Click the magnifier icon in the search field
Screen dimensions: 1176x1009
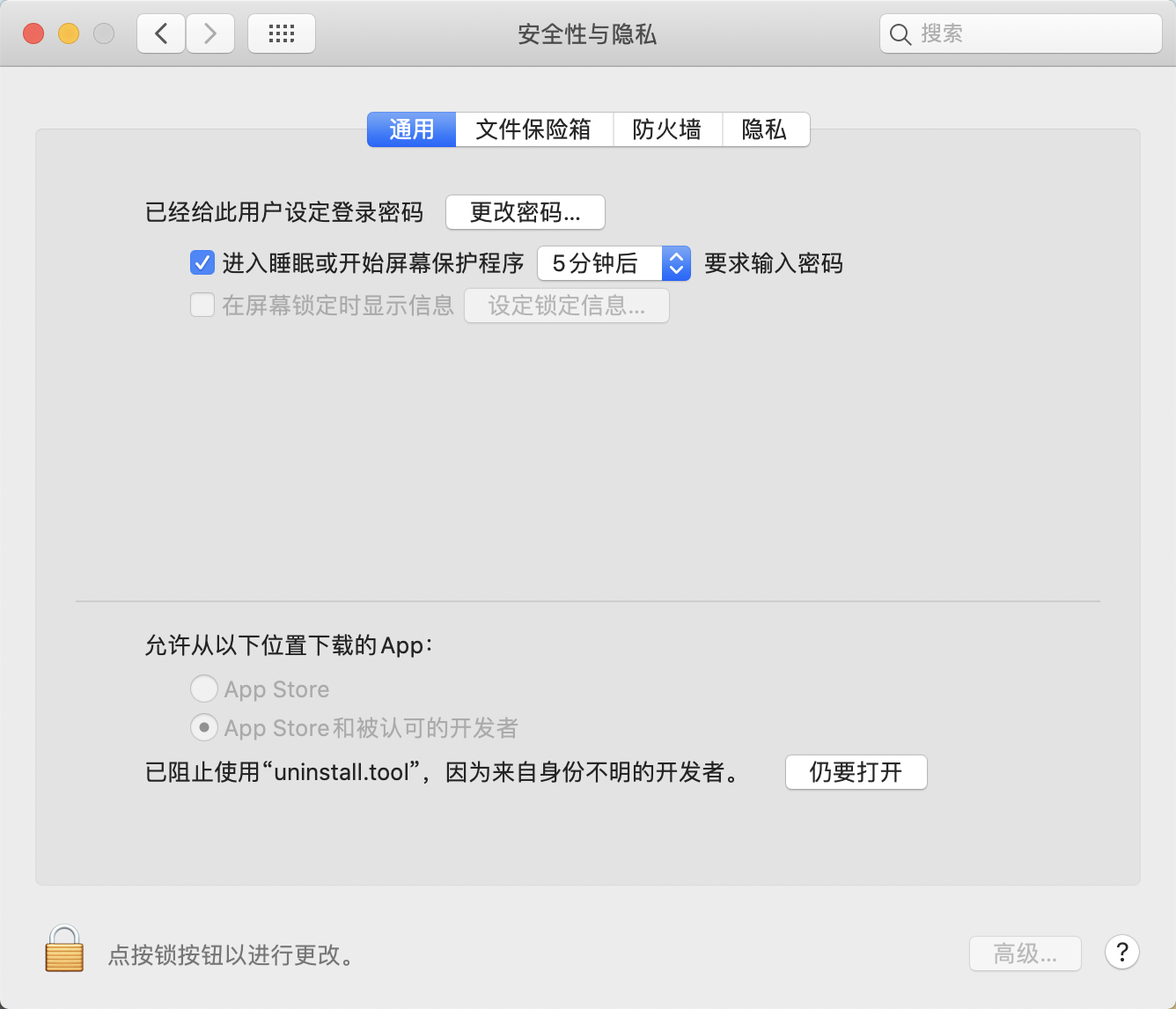click(900, 34)
